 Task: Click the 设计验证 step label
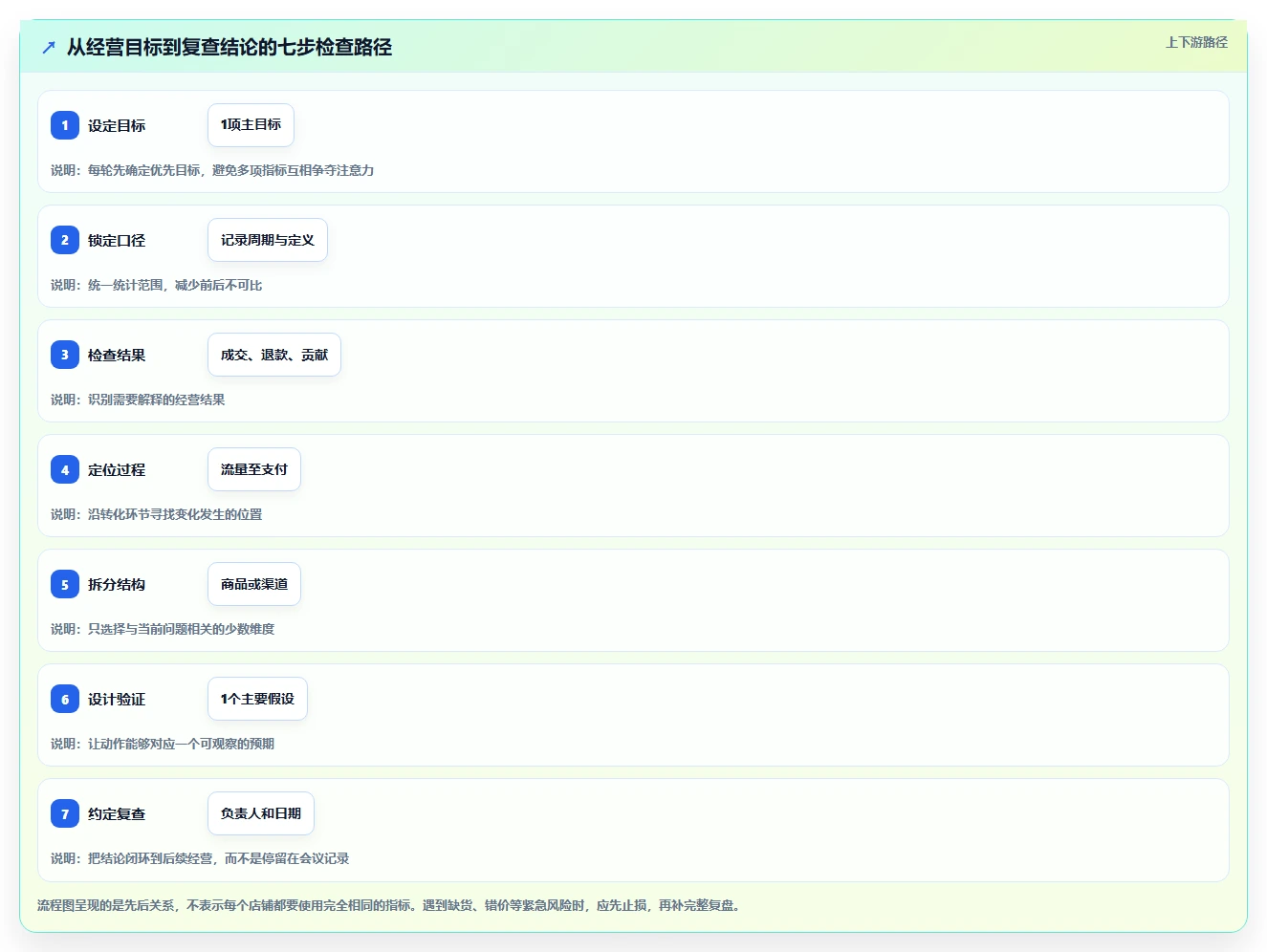[117, 699]
